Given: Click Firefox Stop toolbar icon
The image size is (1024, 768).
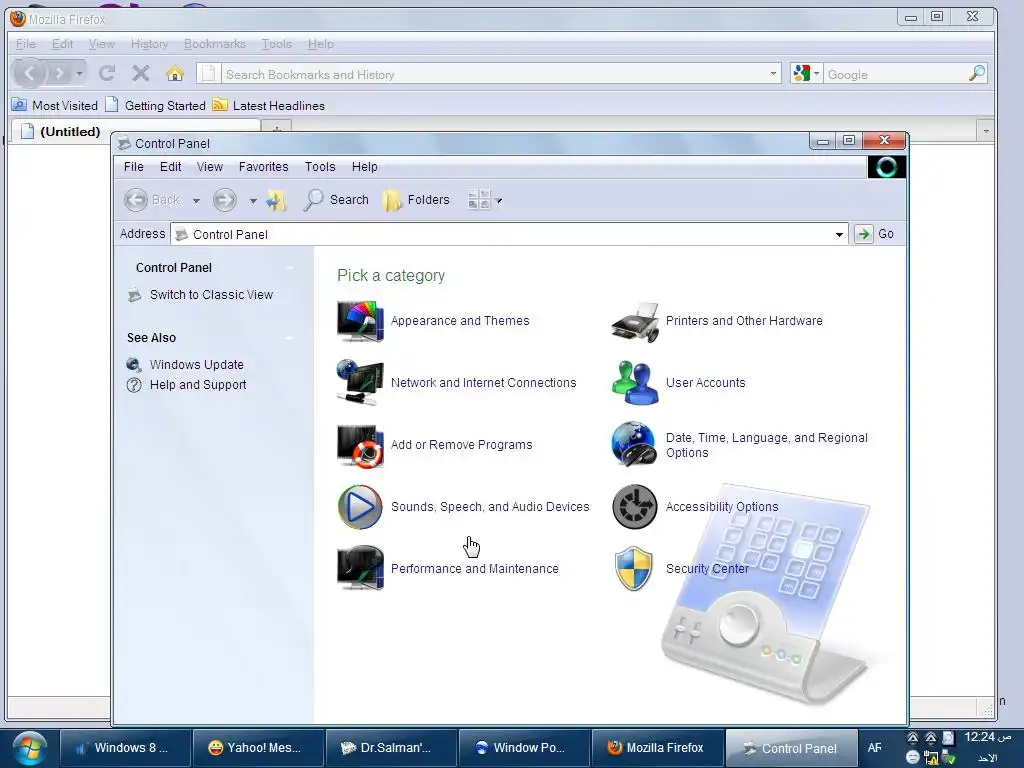Looking at the screenshot, I should 140,73.
